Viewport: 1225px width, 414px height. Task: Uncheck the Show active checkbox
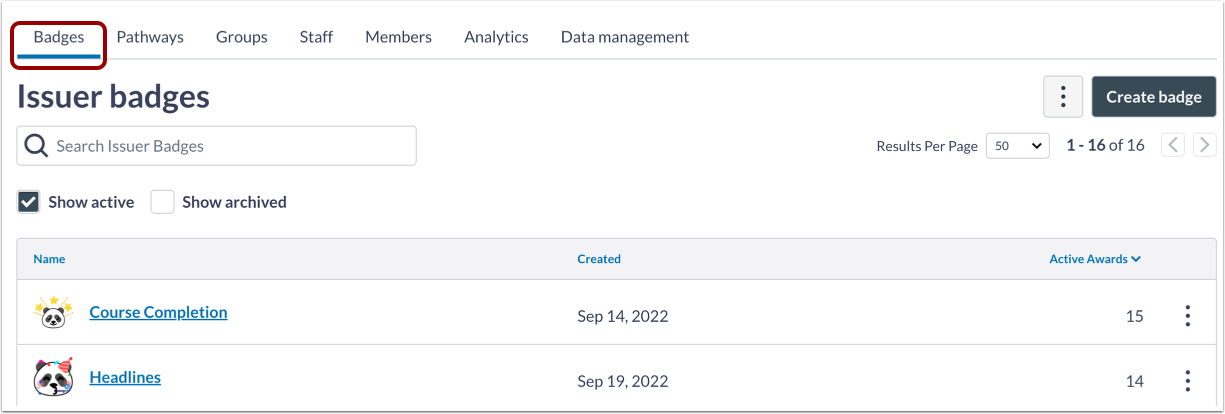click(x=28, y=202)
